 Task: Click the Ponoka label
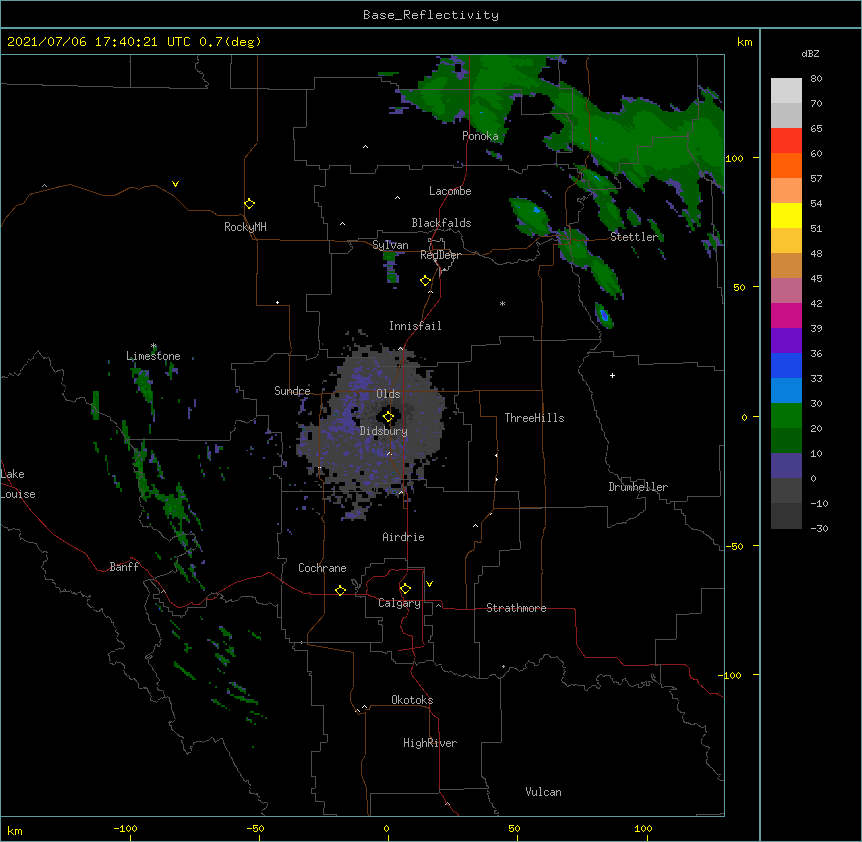pyautogui.click(x=480, y=136)
